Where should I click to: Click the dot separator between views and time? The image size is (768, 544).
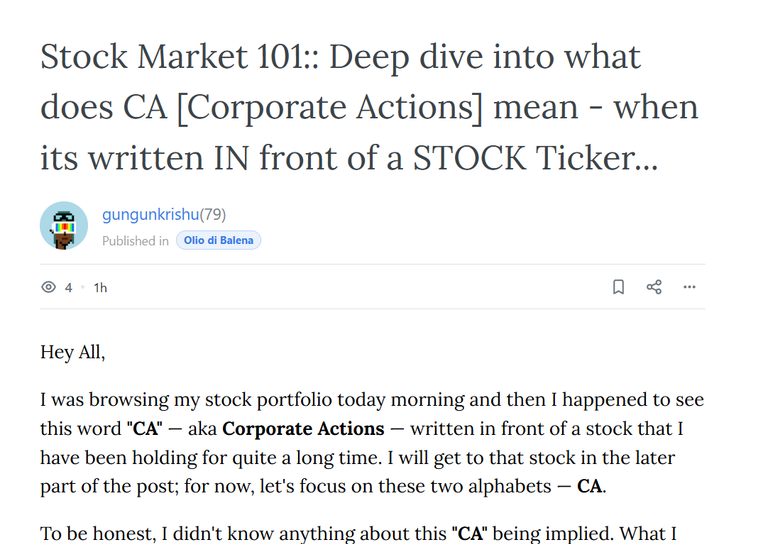coord(83,287)
